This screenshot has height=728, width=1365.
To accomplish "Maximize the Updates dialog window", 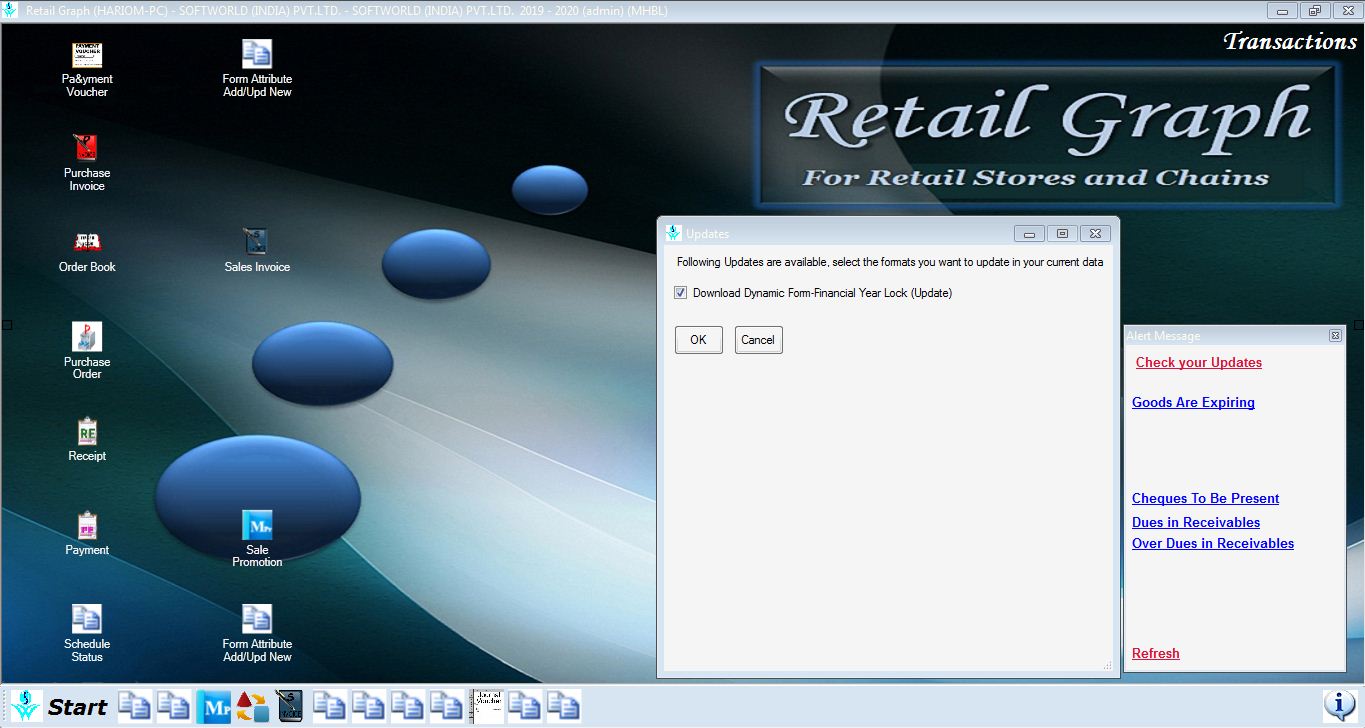I will tap(1062, 233).
